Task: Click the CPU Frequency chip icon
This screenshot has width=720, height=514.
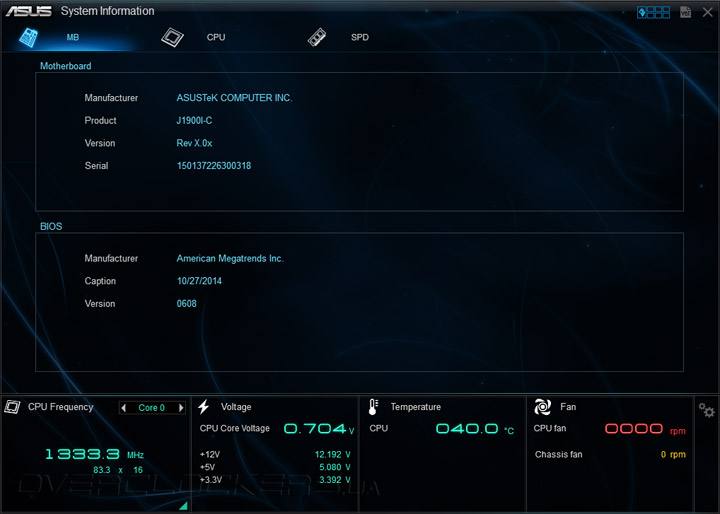Action: click(12, 407)
